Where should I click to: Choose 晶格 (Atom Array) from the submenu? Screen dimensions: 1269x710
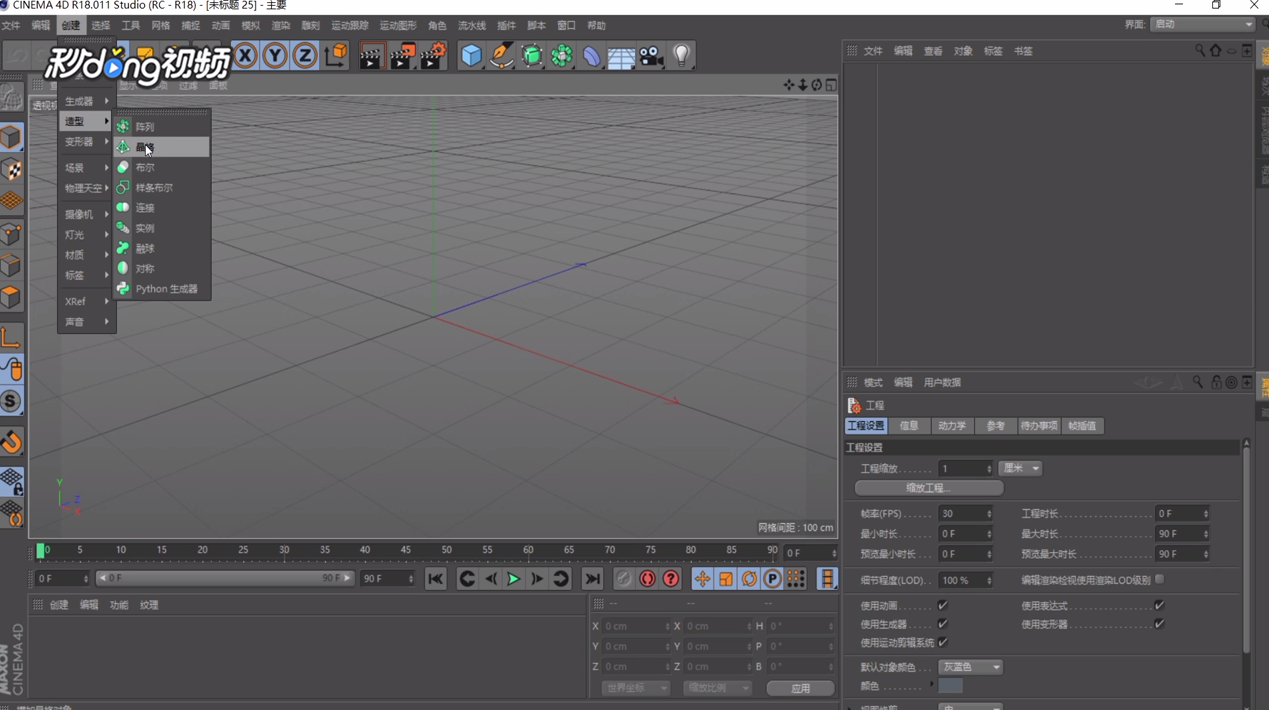pos(161,147)
